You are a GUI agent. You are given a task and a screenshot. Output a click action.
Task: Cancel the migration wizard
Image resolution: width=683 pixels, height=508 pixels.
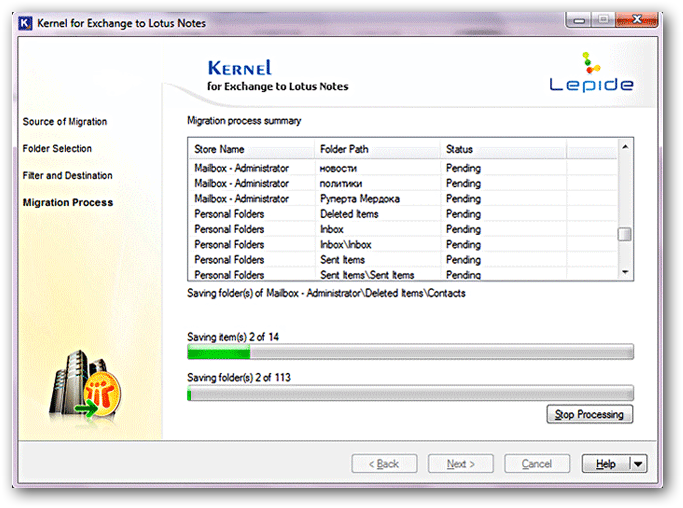(x=537, y=464)
